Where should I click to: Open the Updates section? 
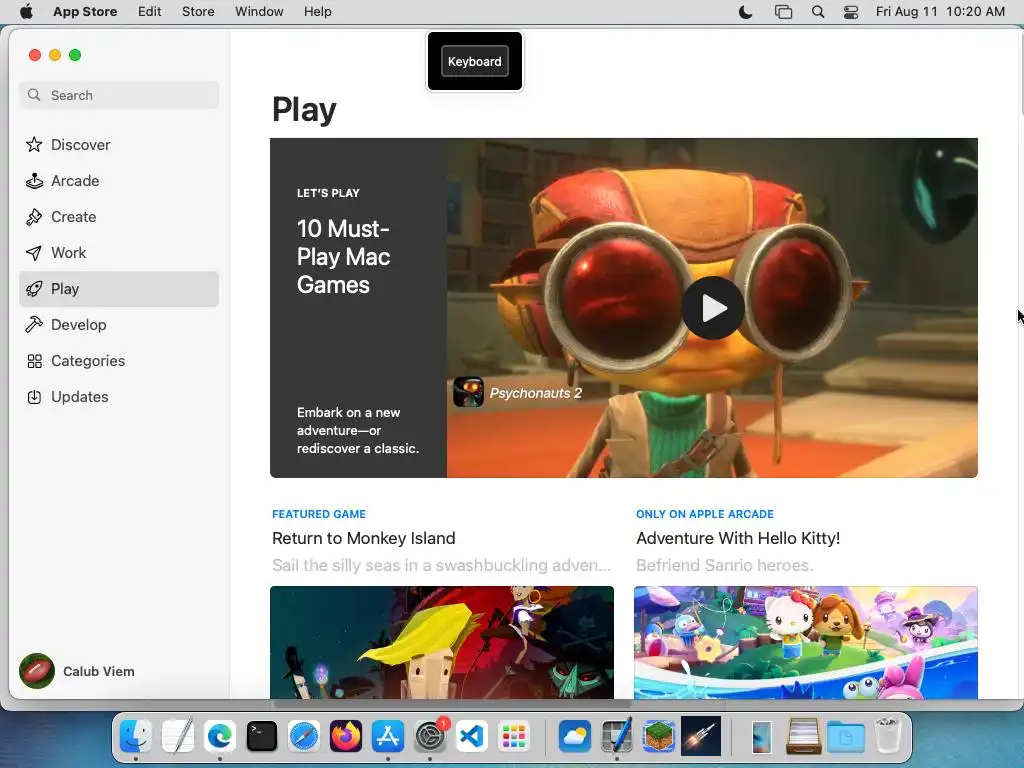[119, 396]
